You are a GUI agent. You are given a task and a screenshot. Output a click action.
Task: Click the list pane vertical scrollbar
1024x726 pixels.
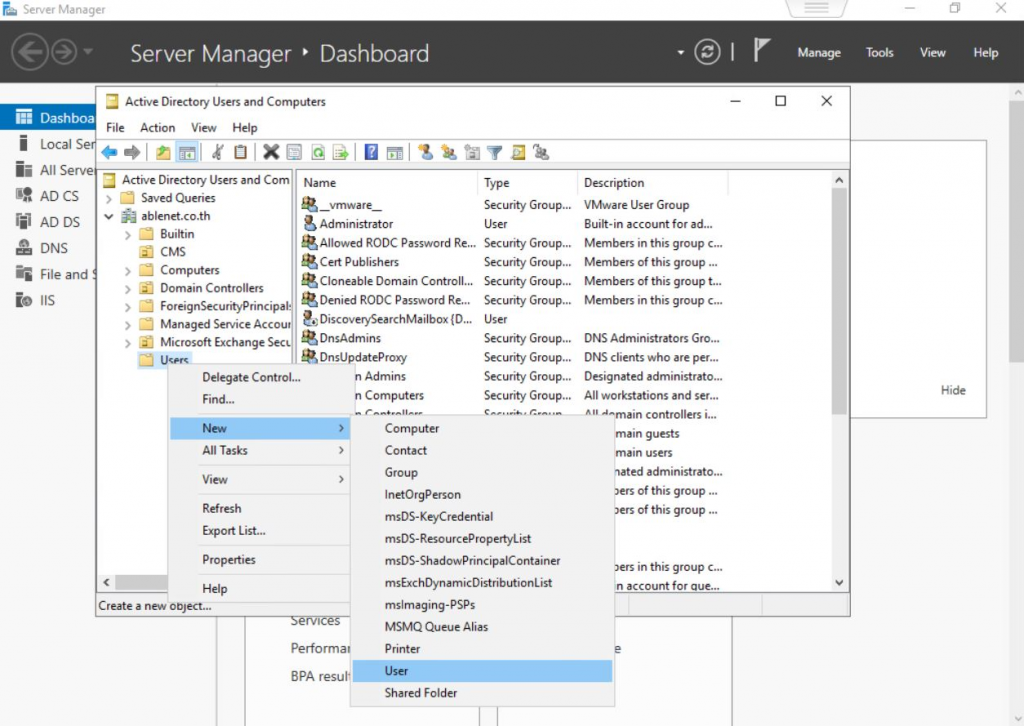(x=840, y=300)
